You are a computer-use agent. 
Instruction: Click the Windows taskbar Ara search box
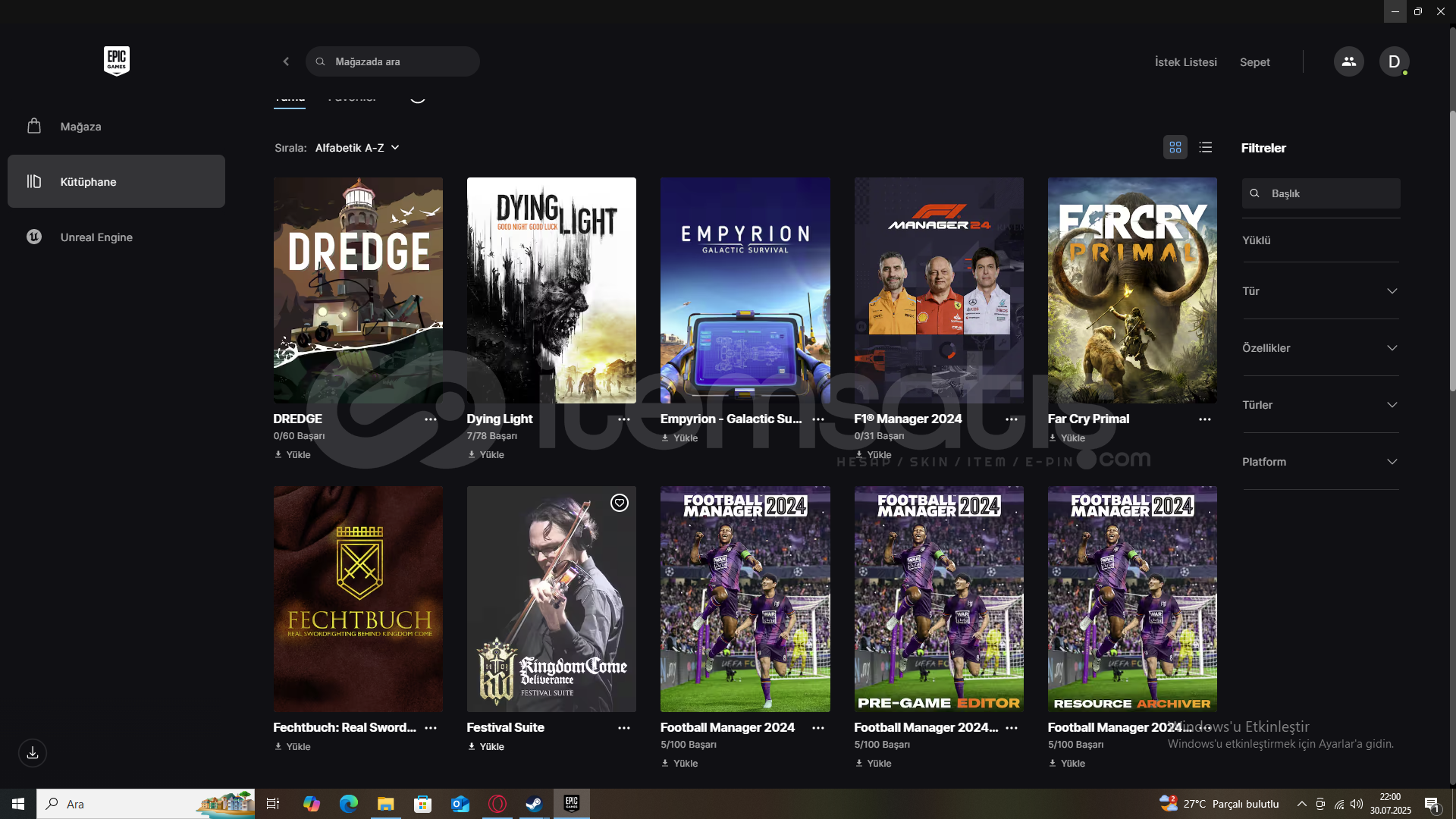[x=146, y=804]
